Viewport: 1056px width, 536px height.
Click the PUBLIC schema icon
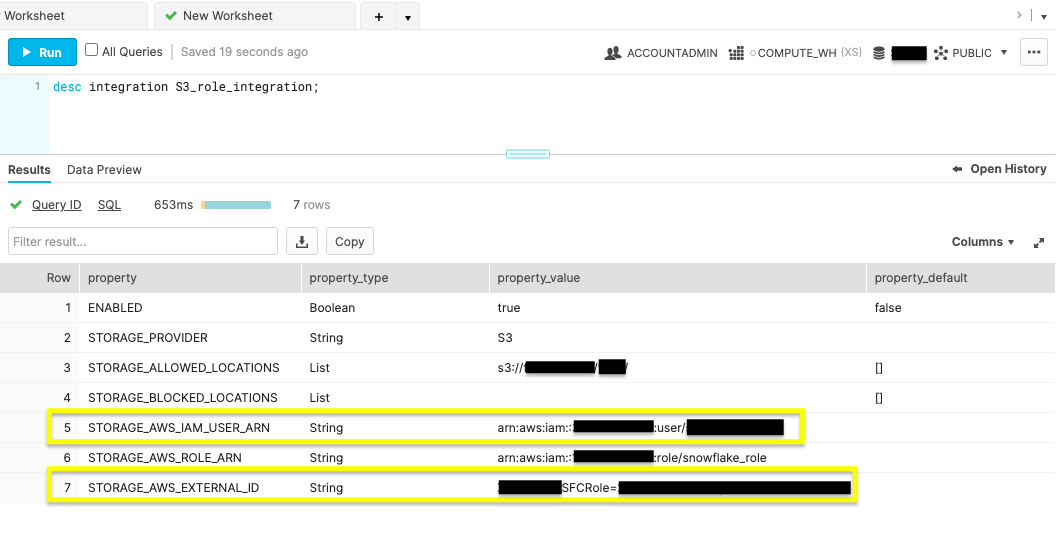click(941, 53)
